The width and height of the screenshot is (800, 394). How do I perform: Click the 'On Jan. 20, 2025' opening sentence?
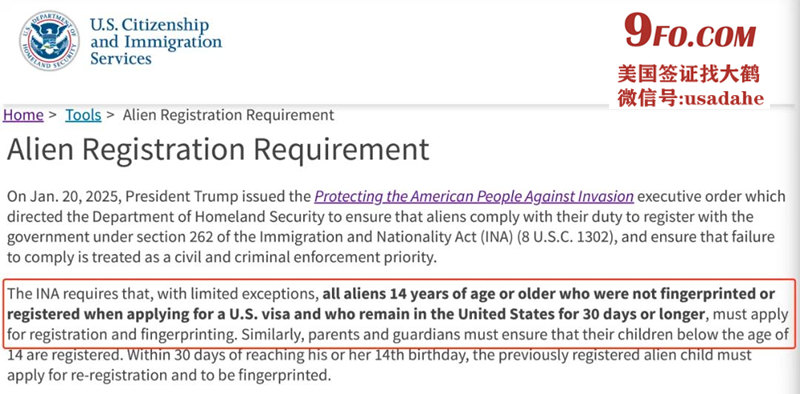pos(66,196)
